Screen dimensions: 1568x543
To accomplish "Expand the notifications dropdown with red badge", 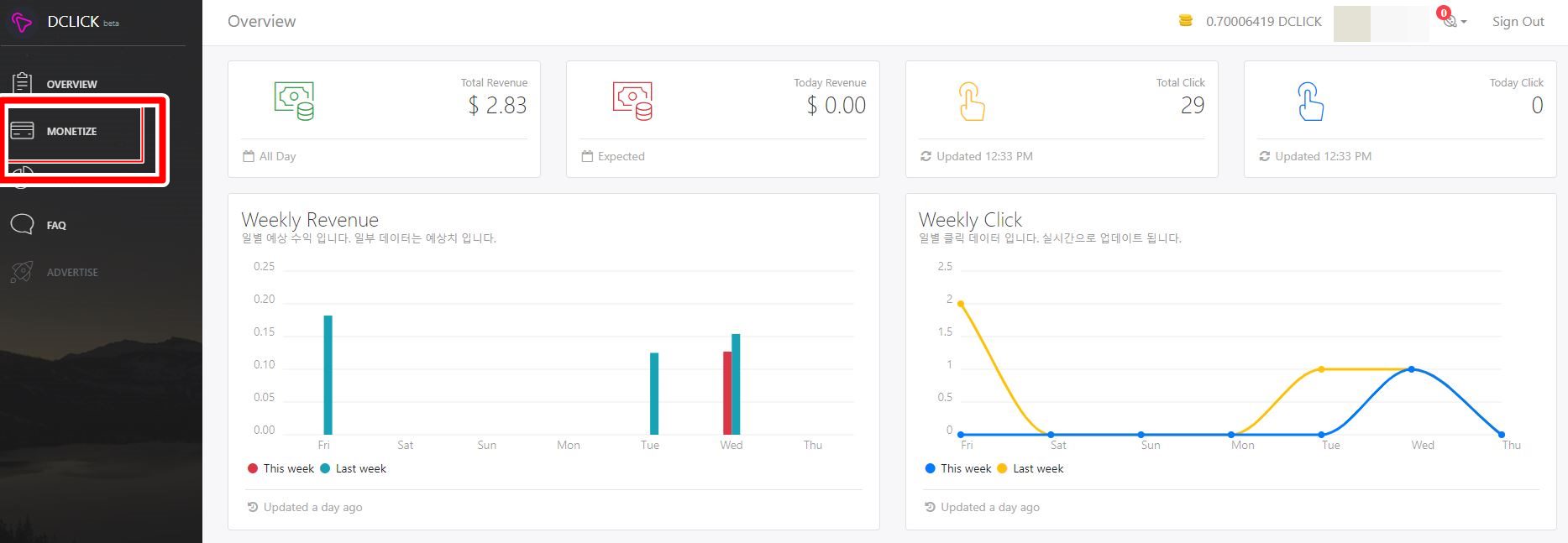I will click(1452, 19).
